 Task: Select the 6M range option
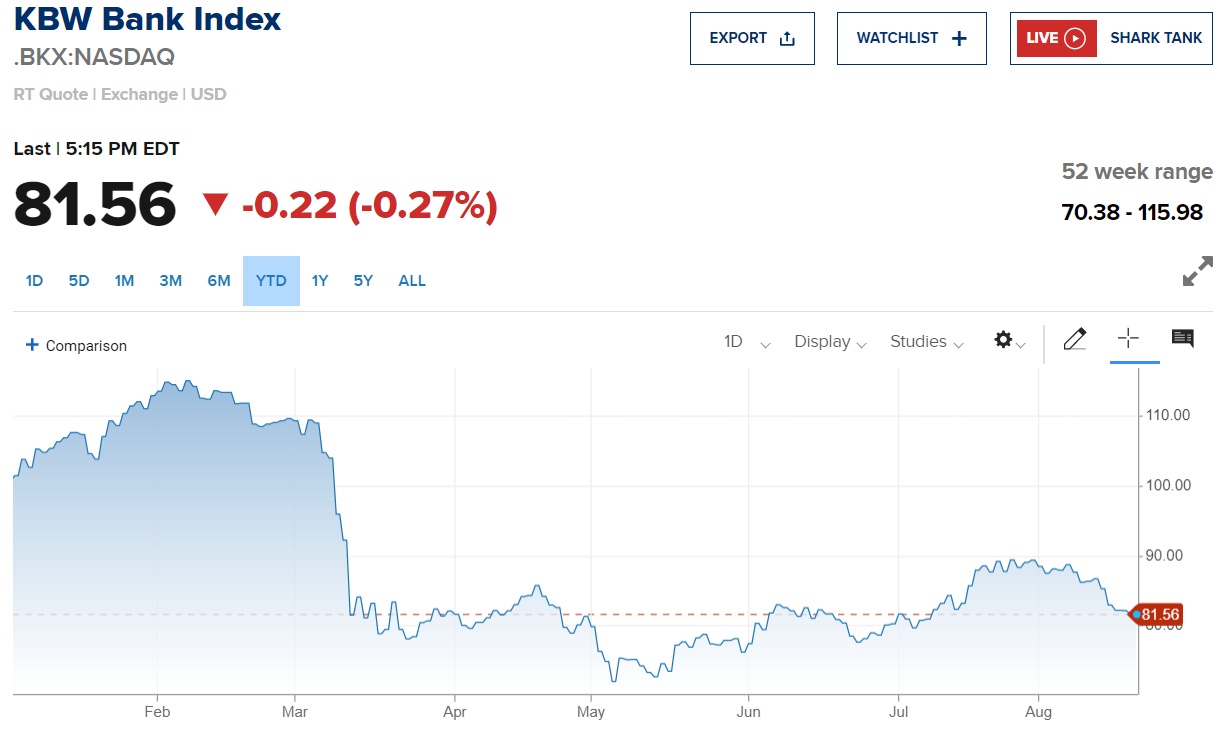tap(219, 281)
